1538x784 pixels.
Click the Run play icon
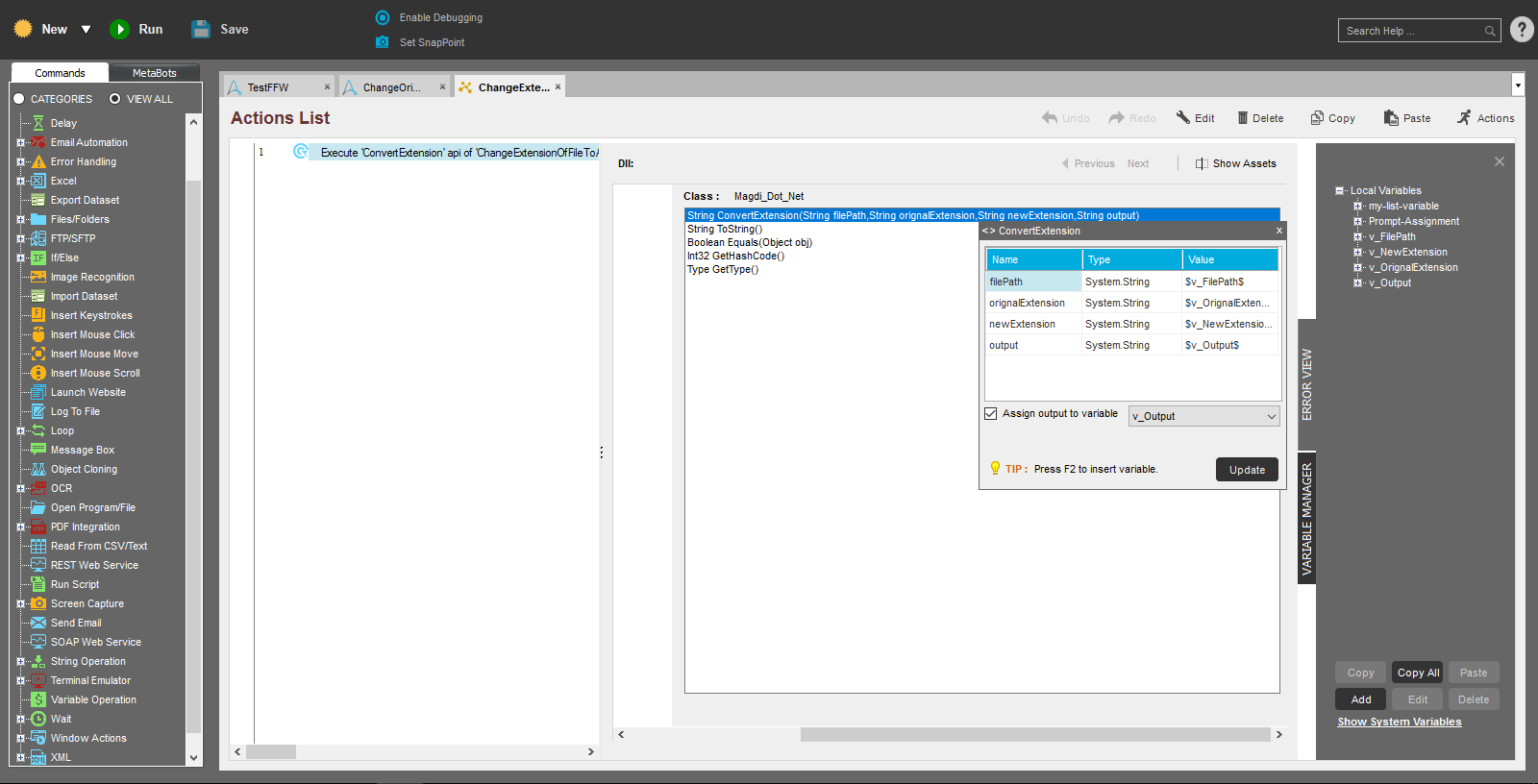point(120,30)
